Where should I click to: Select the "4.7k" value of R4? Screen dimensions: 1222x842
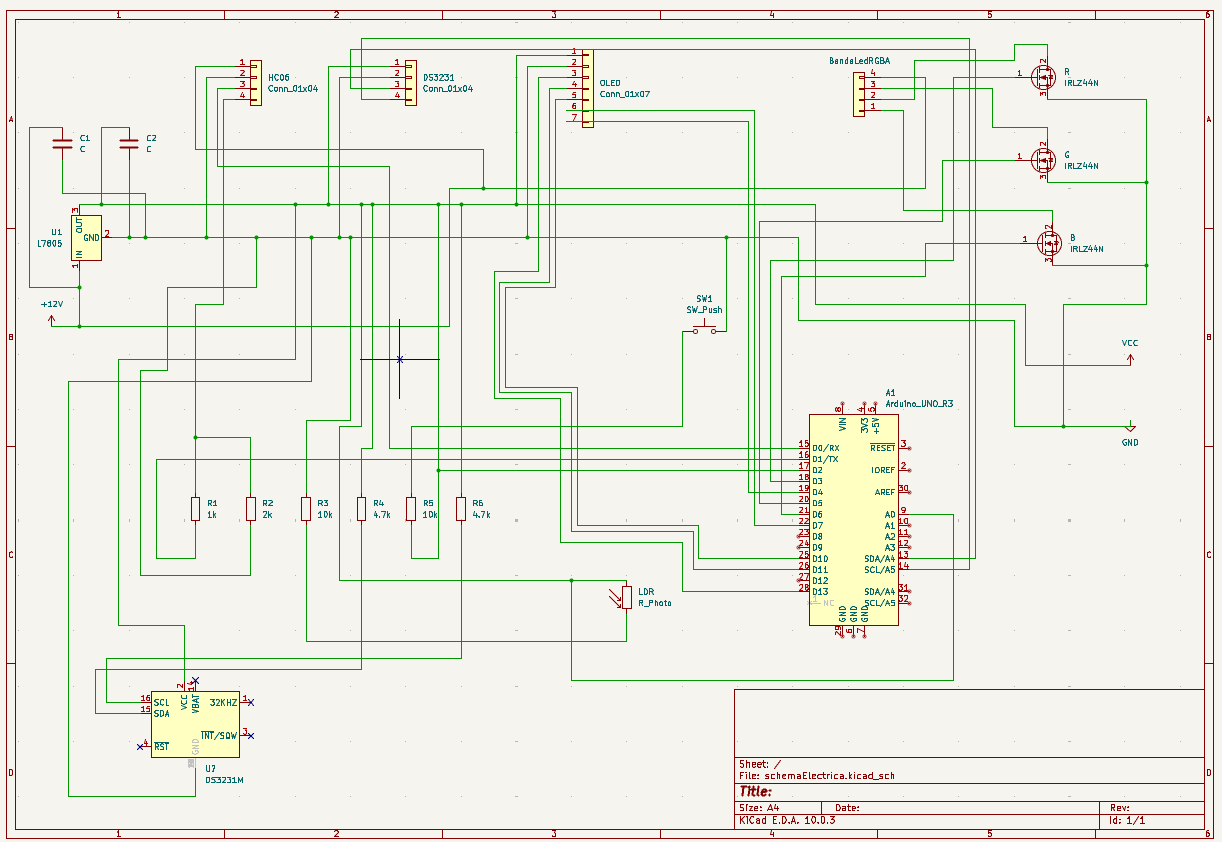click(x=381, y=514)
